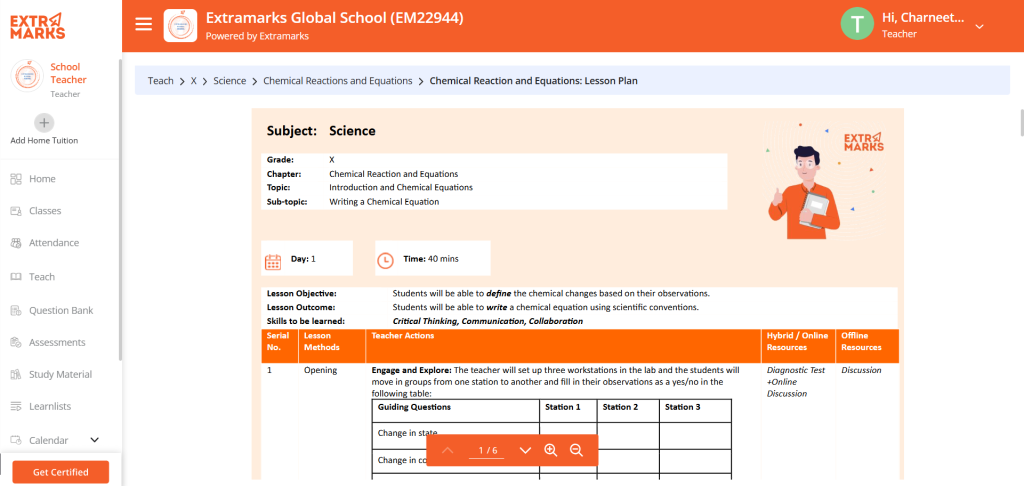Go to Teach breadcrumb

click(161, 81)
